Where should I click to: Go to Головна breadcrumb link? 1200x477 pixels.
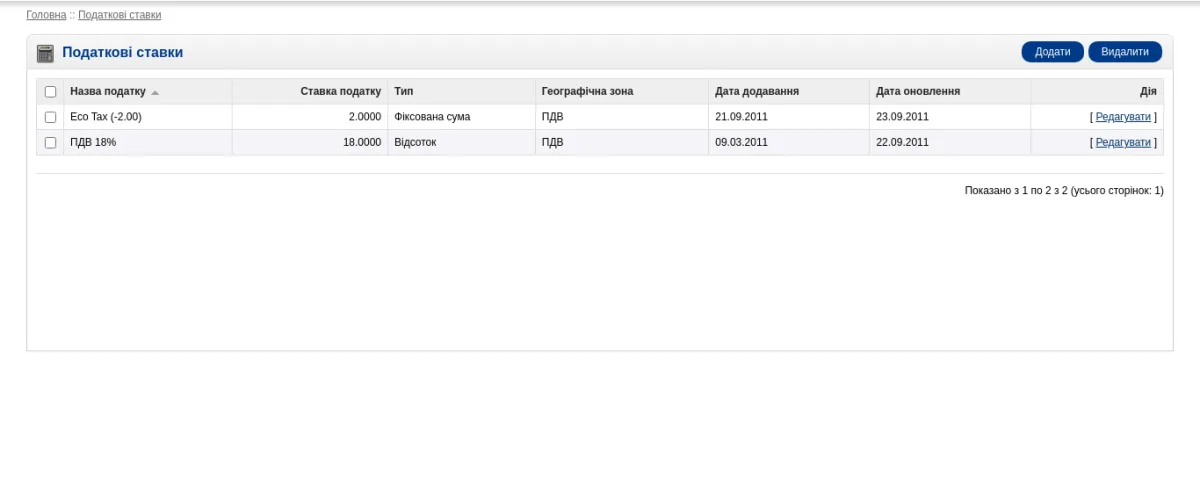46,15
